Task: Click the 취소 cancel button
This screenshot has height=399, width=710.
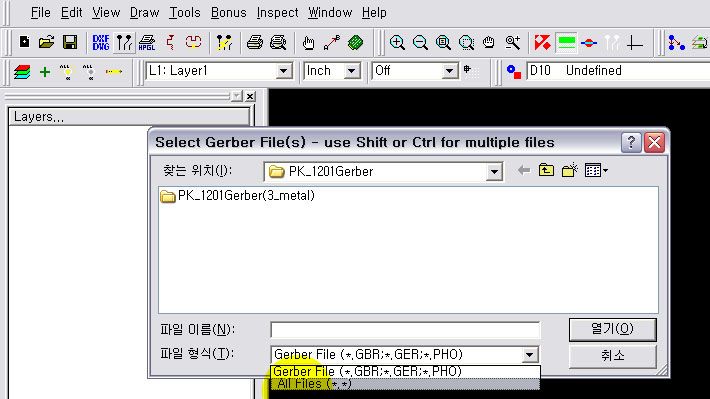Action: 612,356
